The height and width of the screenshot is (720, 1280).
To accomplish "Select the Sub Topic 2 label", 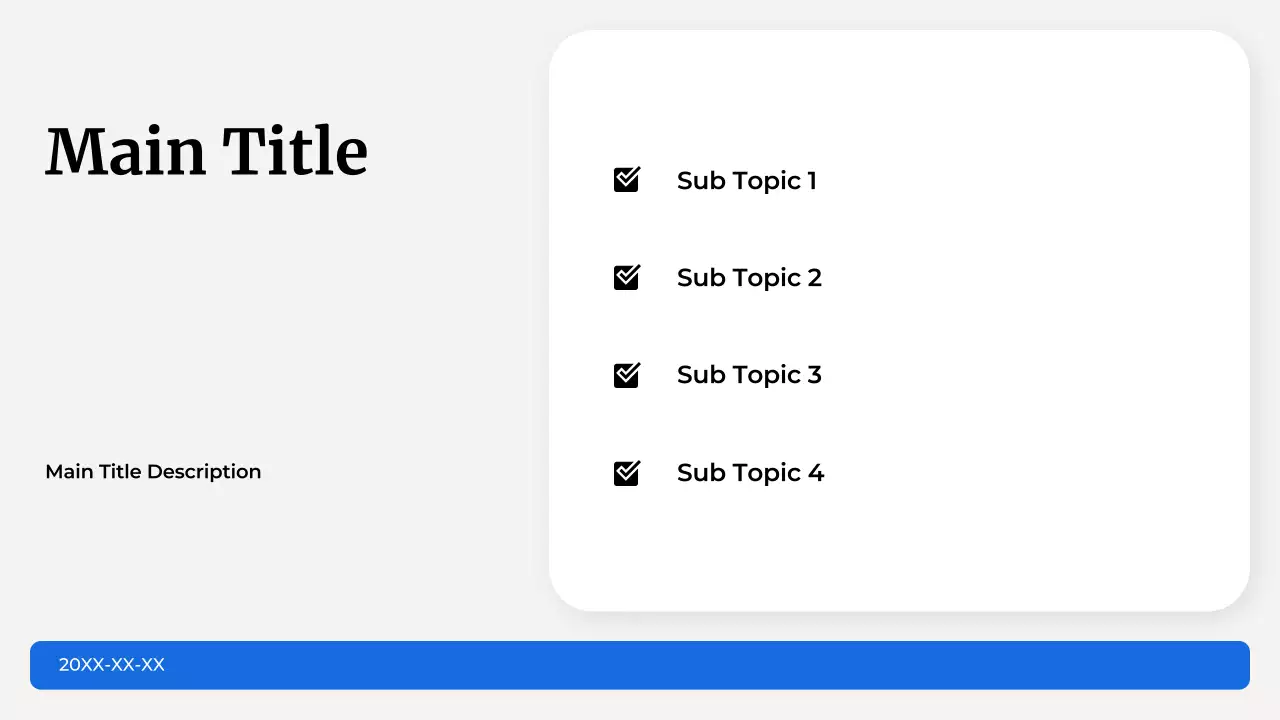I will point(749,278).
